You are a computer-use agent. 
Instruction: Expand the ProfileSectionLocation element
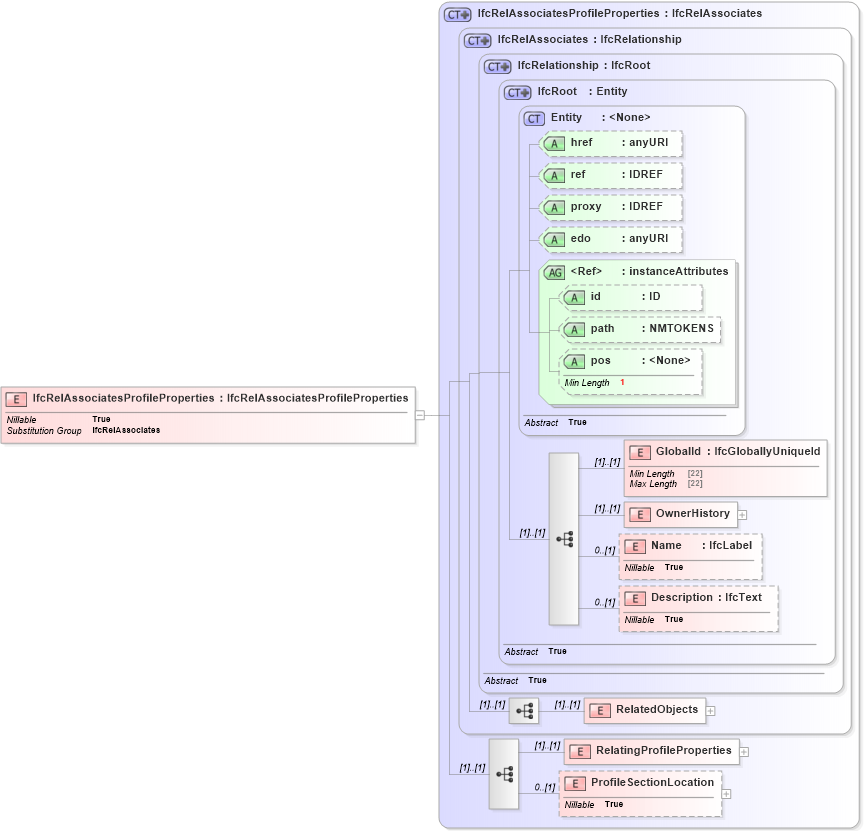[726, 792]
